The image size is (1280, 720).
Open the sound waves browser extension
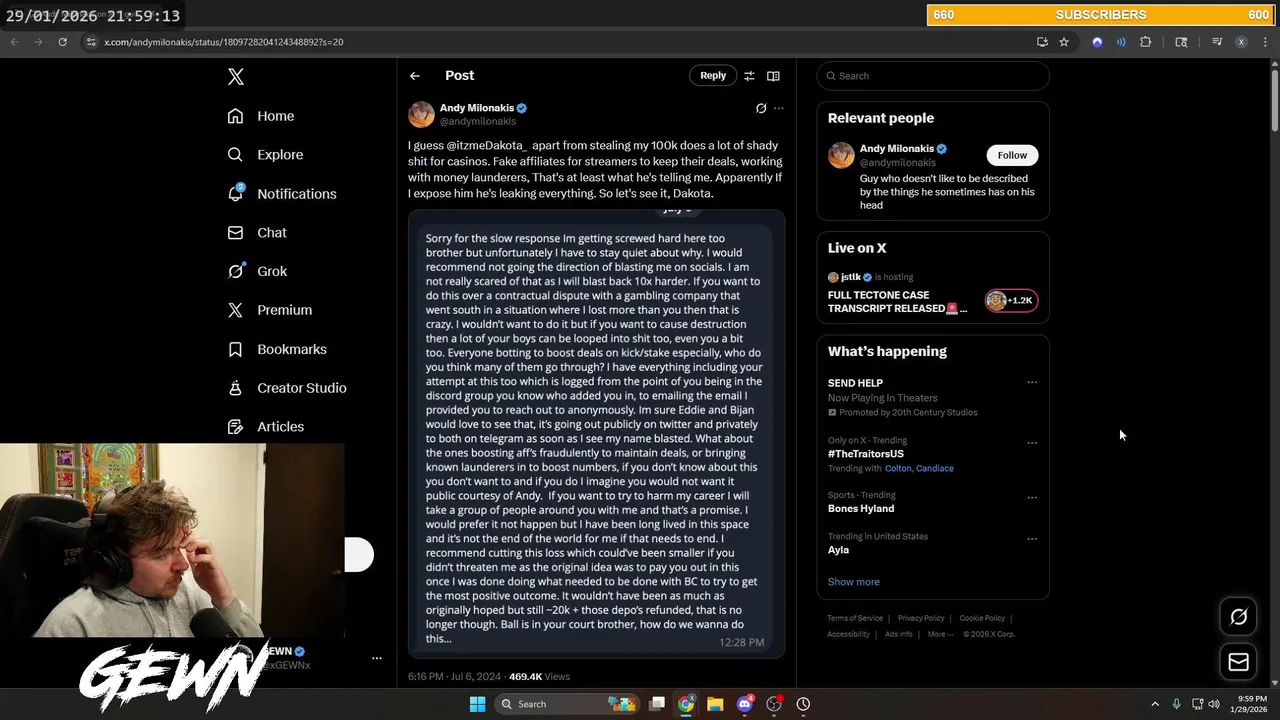[1121, 42]
